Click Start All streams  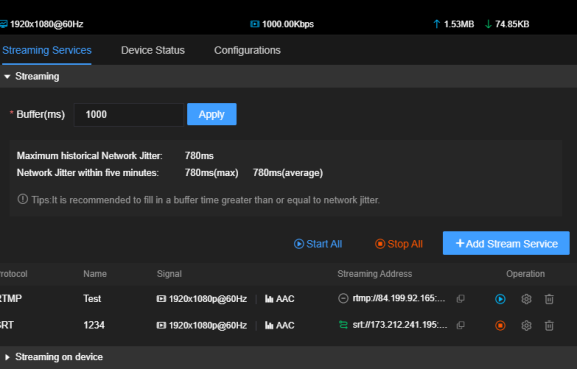pyautogui.click(x=318, y=244)
